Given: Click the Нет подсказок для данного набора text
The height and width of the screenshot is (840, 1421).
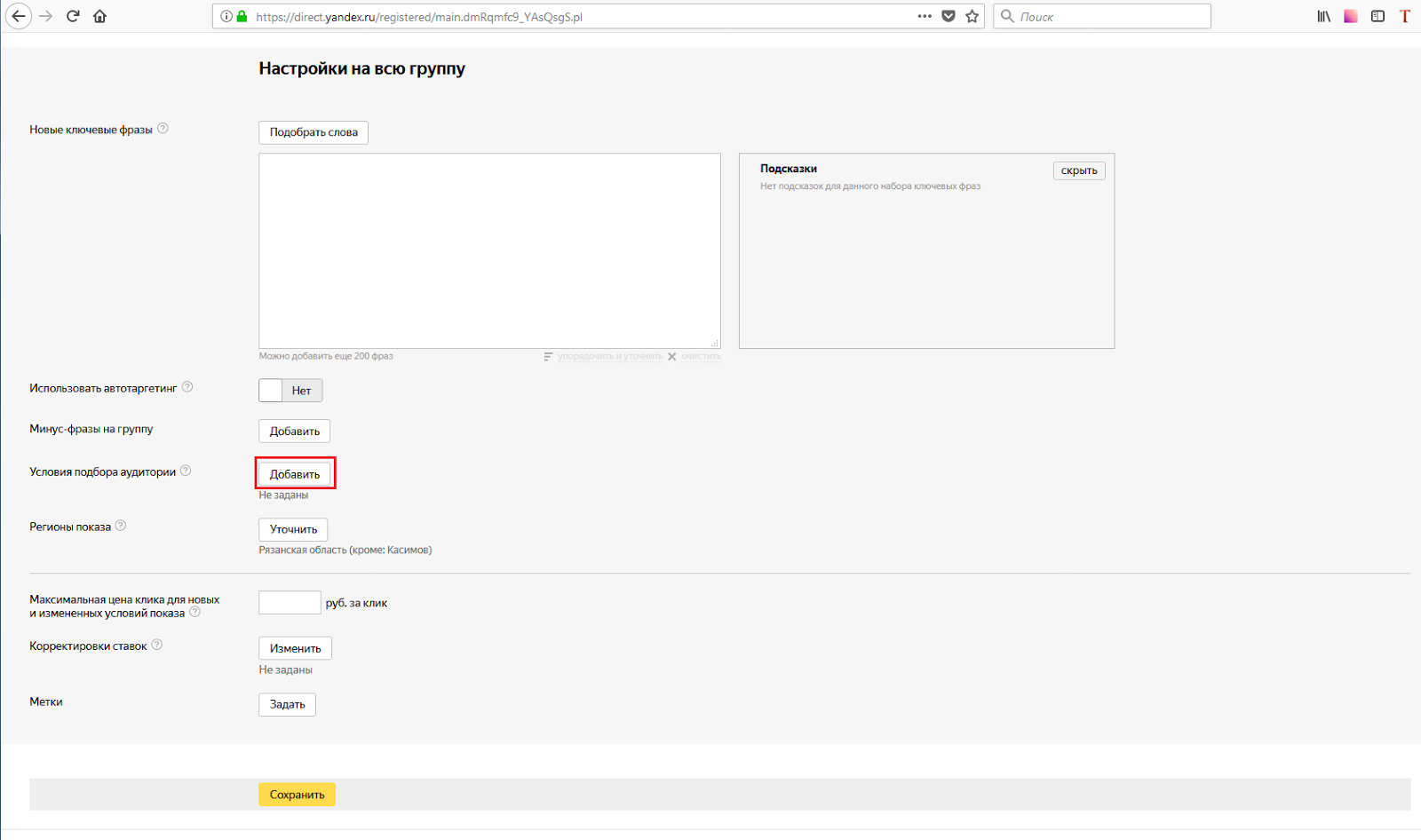Looking at the screenshot, I should 870,186.
